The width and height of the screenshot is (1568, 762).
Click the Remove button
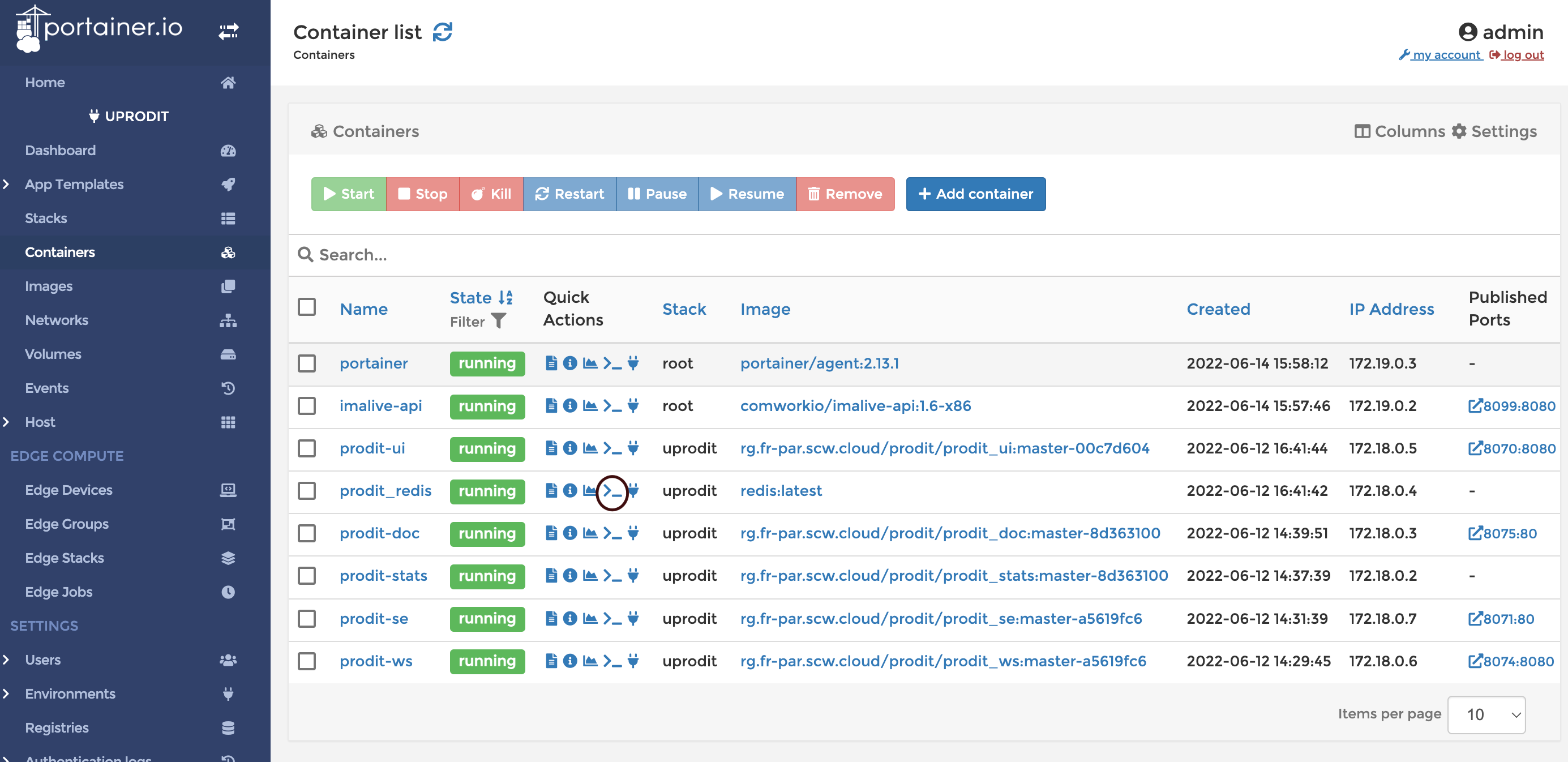[x=845, y=194]
